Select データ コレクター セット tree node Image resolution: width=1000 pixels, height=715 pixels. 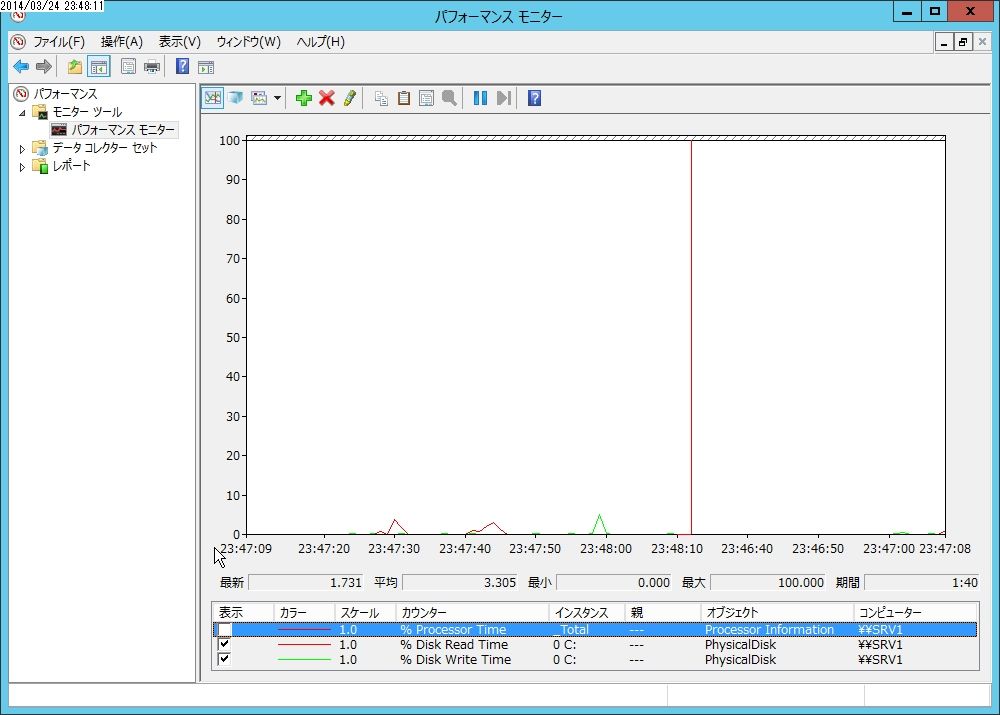(x=105, y=148)
